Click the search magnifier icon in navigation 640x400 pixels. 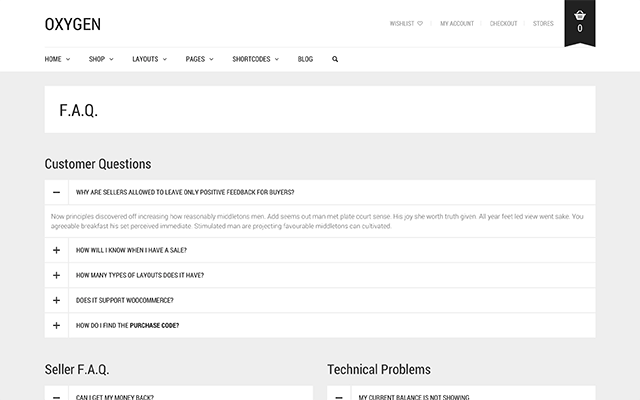pos(335,59)
